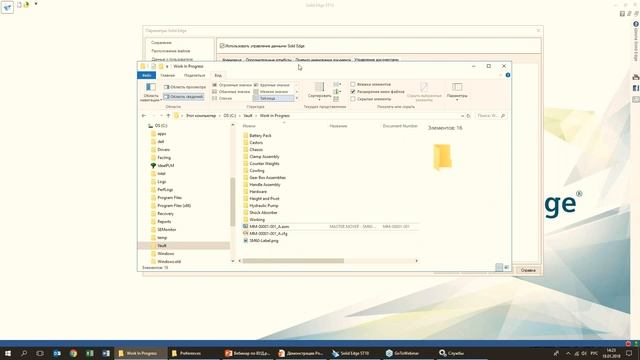This screenshot has height=360, width=640.
Task: Expand the layout gallery's more arrow
Action: (x=297, y=98)
